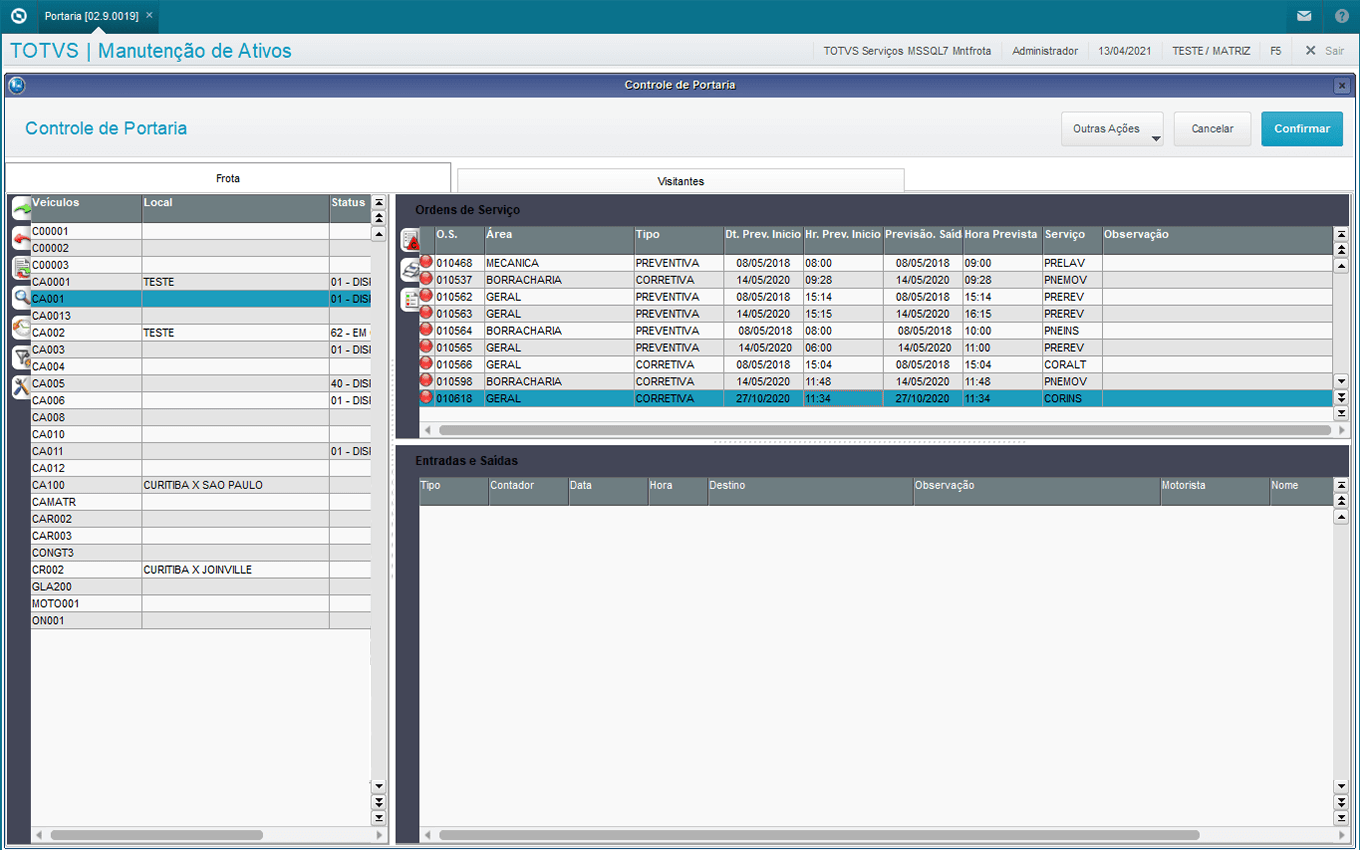Viewport: 1360px width, 850px height.
Task: Click the green arrow vehicle entry icon
Action: [21, 208]
